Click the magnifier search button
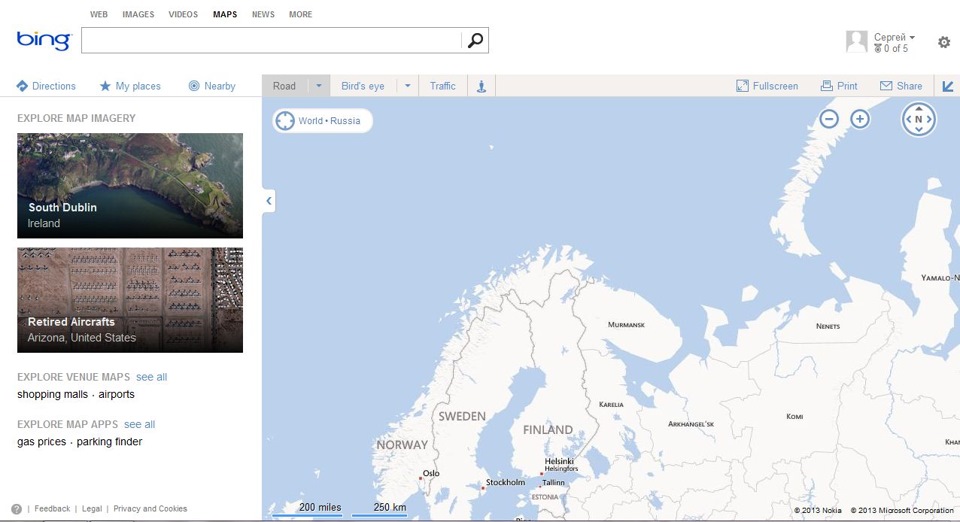The width and height of the screenshot is (960, 522). pyautogui.click(x=475, y=40)
